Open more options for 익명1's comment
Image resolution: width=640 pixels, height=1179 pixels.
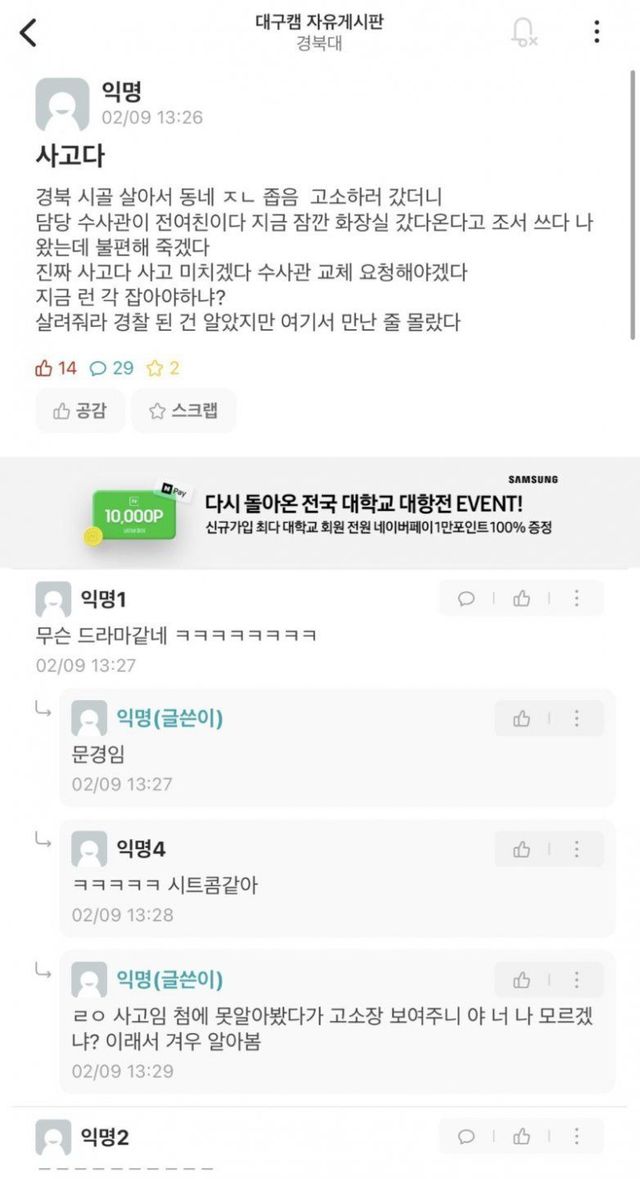tap(576, 599)
